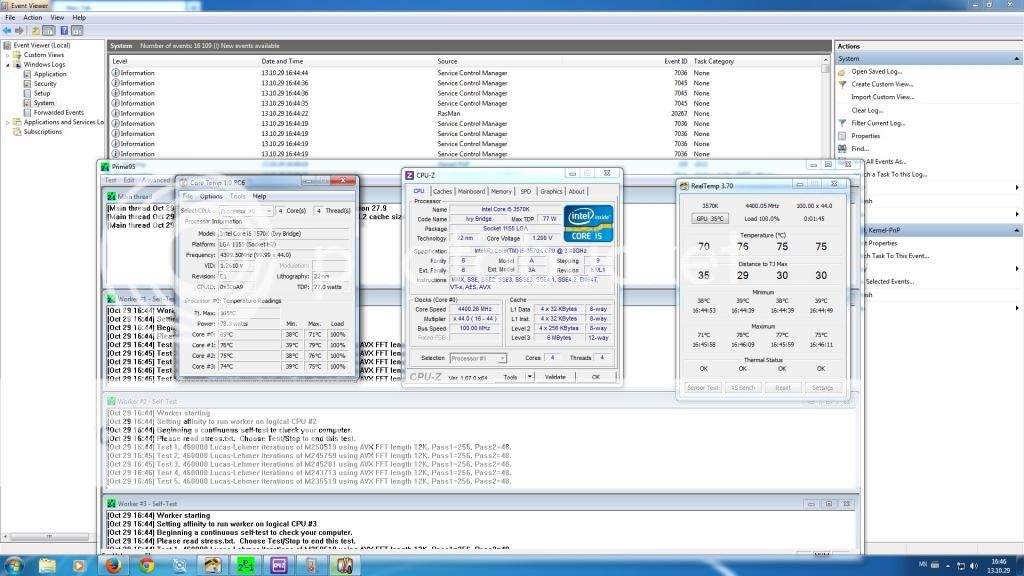The height and width of the screenshot is (576, 1024).
Task: Click Filter Current Log in Actions pane
Action: point(878,123)
